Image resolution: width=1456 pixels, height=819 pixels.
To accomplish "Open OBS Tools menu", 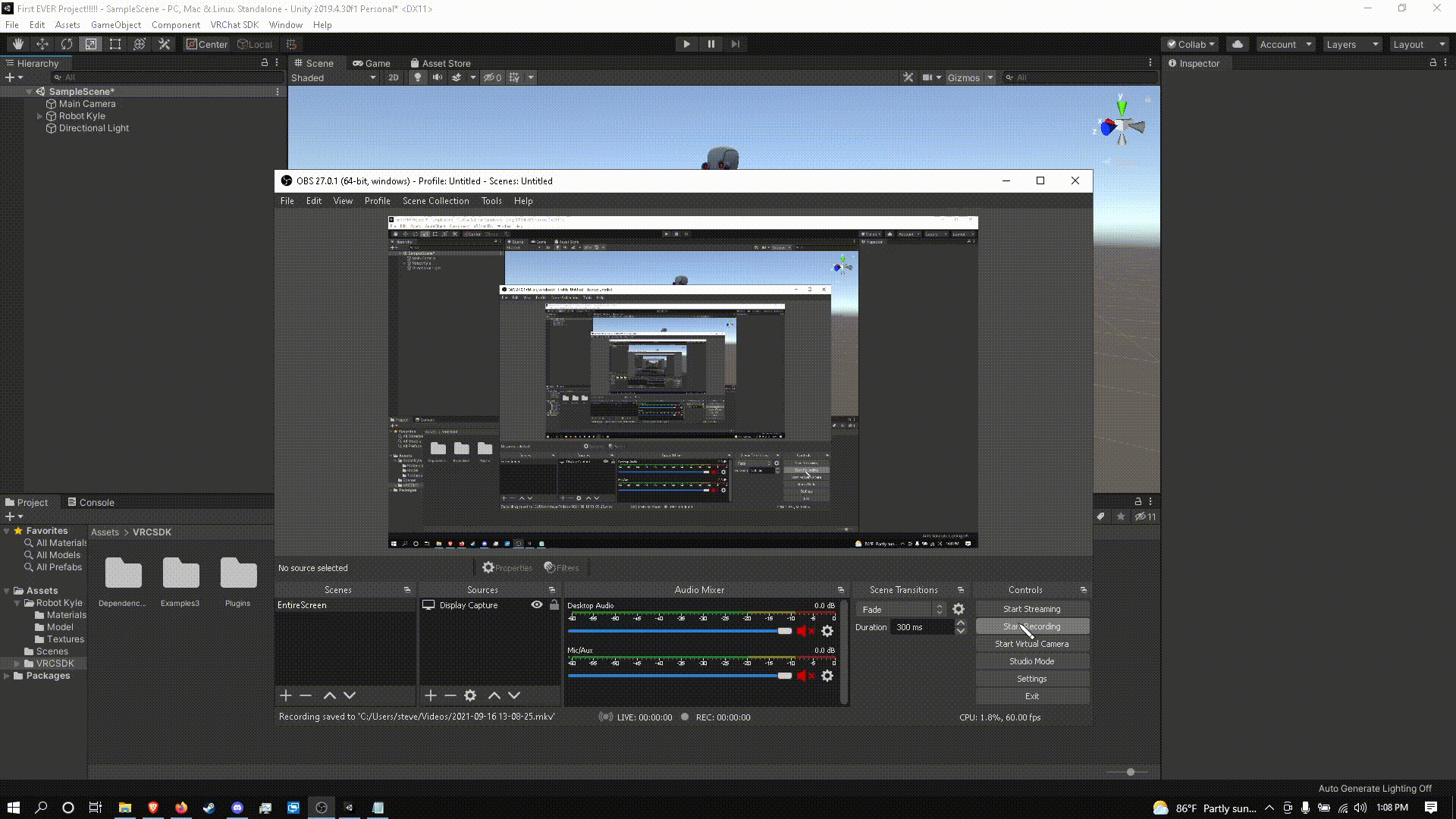I will click(491, 201).
